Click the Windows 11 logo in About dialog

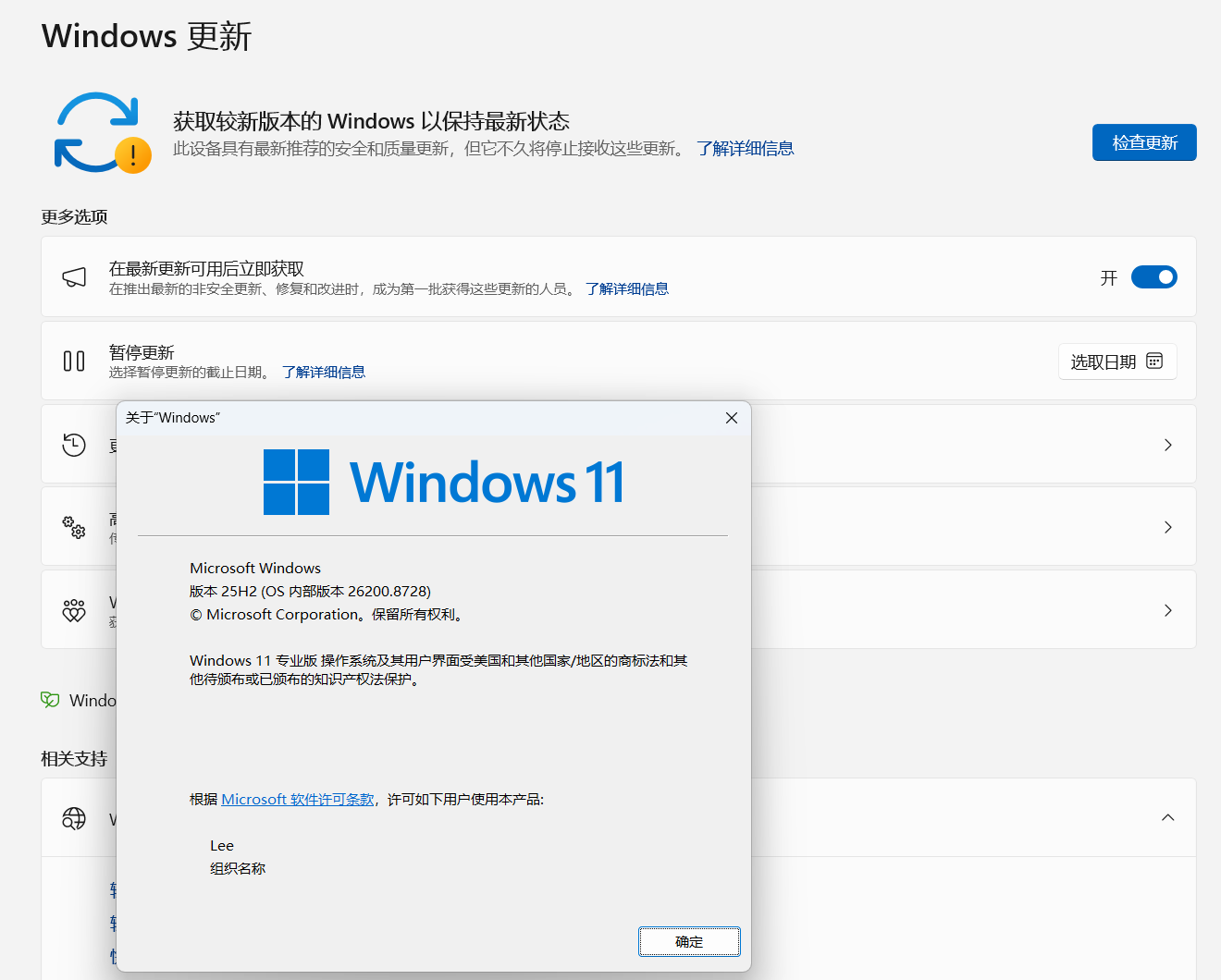tap(444, 482)
